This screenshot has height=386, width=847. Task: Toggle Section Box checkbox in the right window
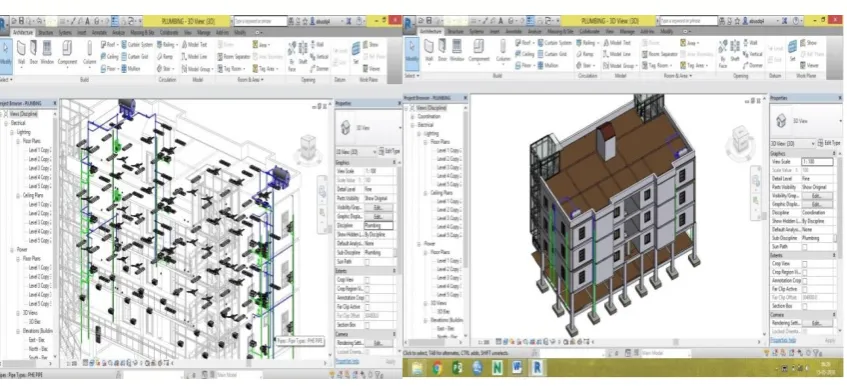tap(805, 306)
